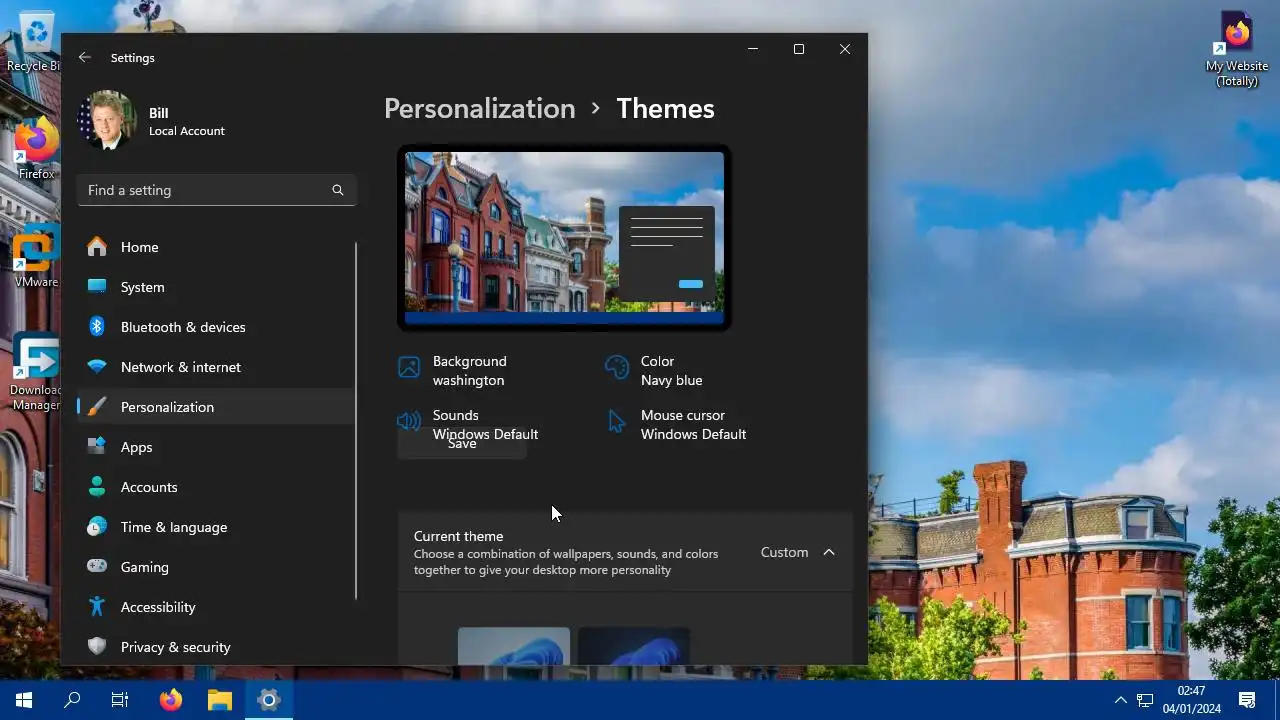This screenshot has width=1280, height=720.
Task: Open the Color Navy blue setting
Action: (655, 371)
